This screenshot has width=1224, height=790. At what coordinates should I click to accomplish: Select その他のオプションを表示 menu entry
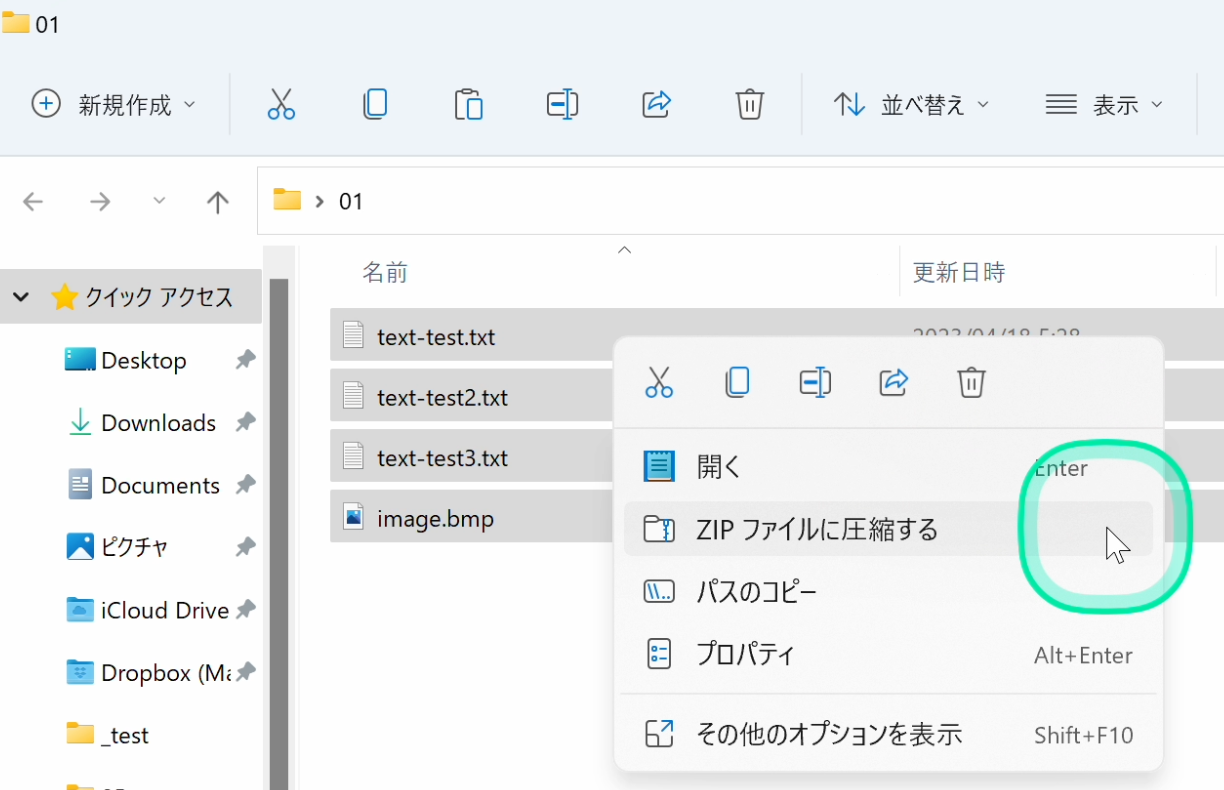coord(888,735)
